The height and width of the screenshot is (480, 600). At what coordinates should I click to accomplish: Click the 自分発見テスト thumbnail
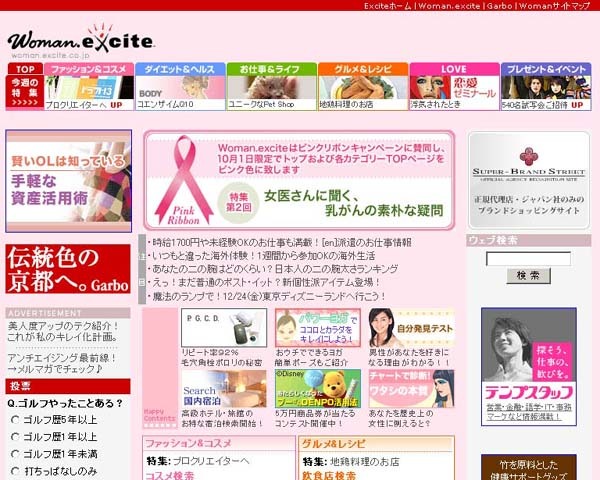pyautogui.click(x=411, y=328)
